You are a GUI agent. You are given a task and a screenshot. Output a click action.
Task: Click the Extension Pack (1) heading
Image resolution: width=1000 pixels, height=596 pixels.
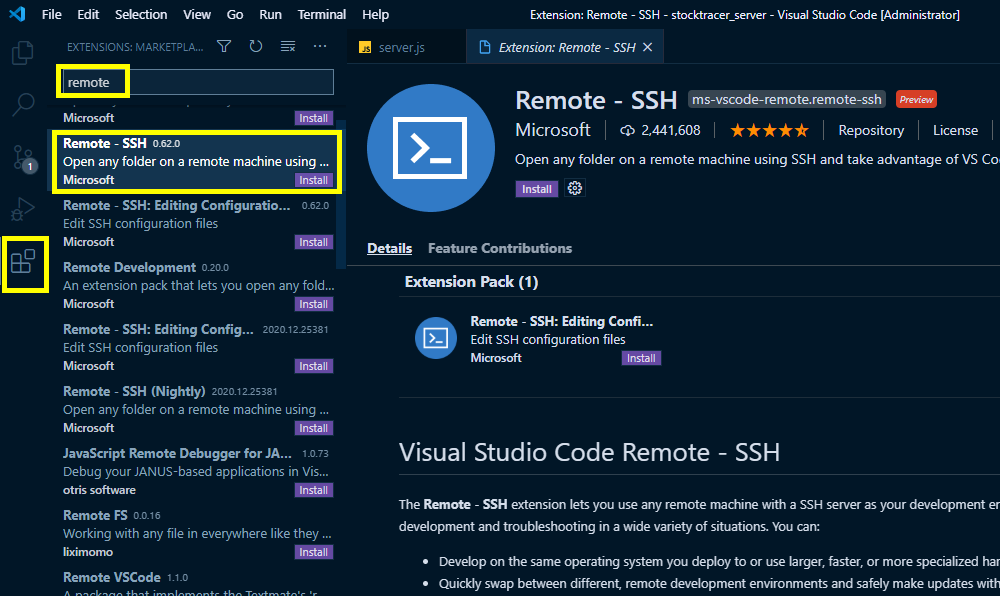click(471, 282)
